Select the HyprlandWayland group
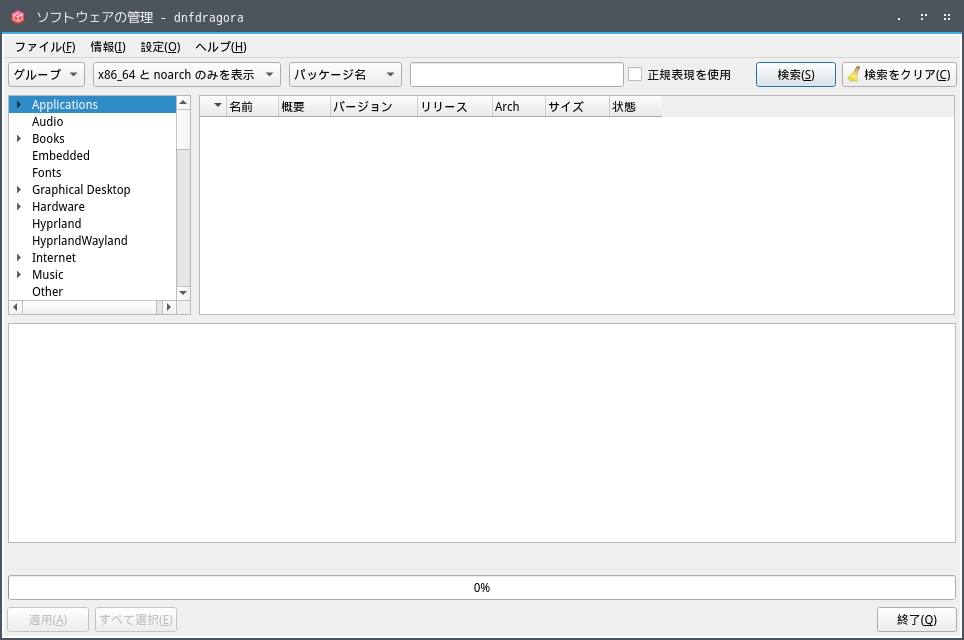 point(80,241)
